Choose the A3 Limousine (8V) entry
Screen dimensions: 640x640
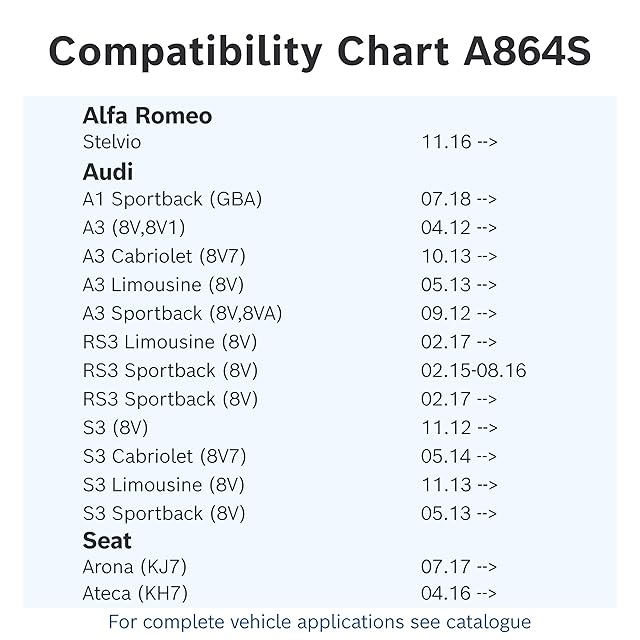(163, 285)
